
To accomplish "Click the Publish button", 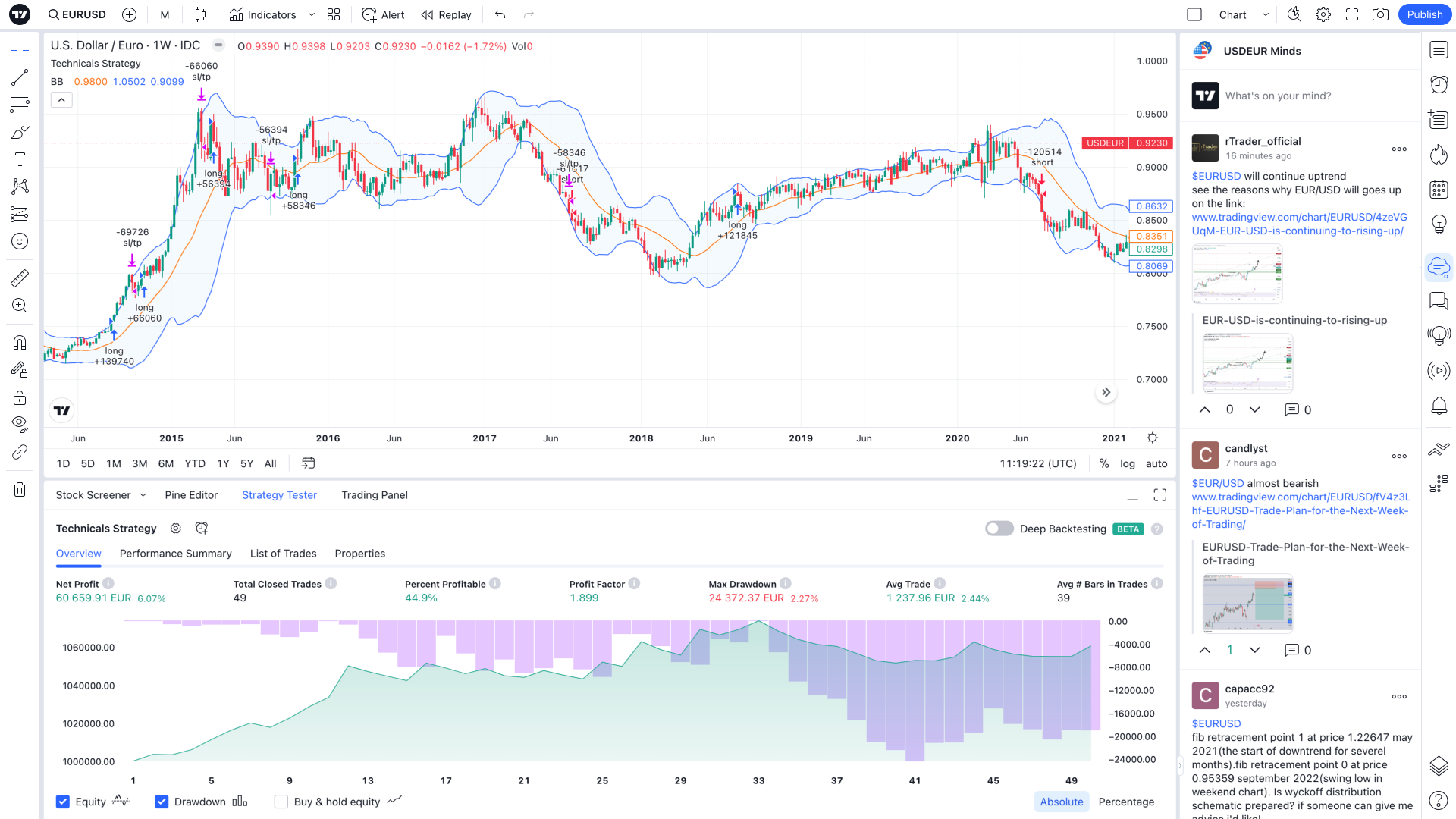I will (x=1425, y=14).
